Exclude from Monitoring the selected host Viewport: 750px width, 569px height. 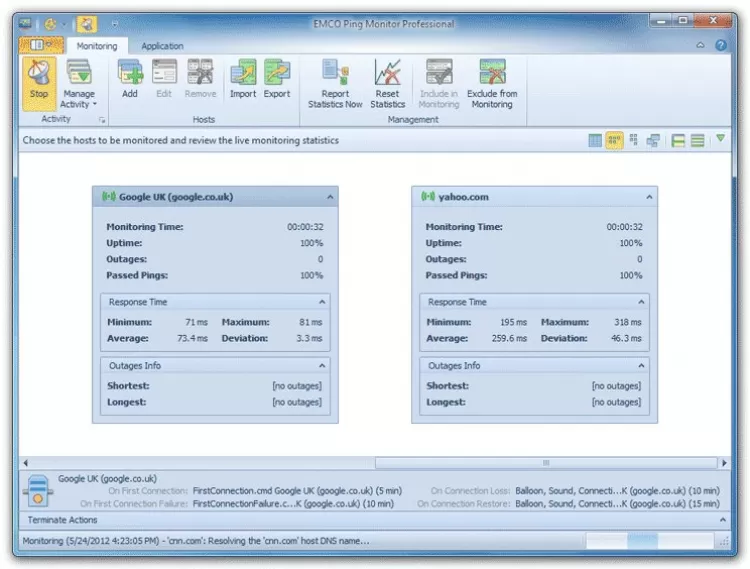tap(492, 83)
